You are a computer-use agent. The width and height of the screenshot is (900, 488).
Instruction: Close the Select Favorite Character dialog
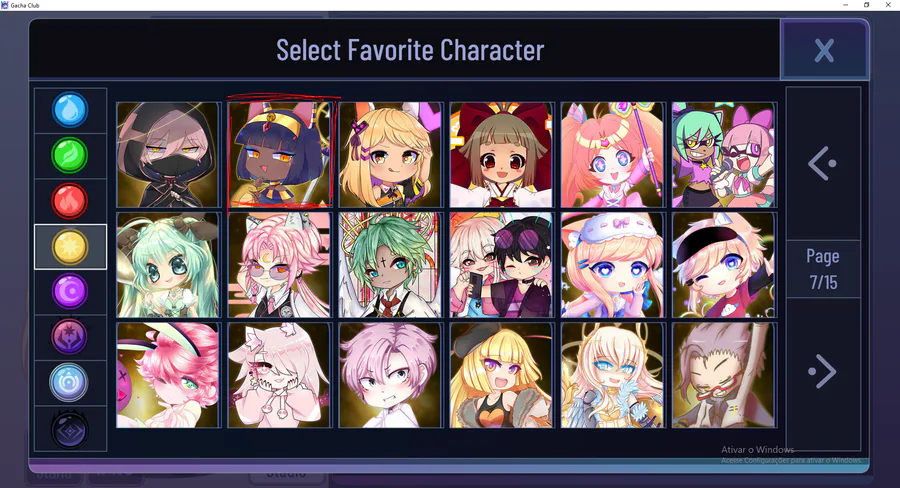(824, 51)
